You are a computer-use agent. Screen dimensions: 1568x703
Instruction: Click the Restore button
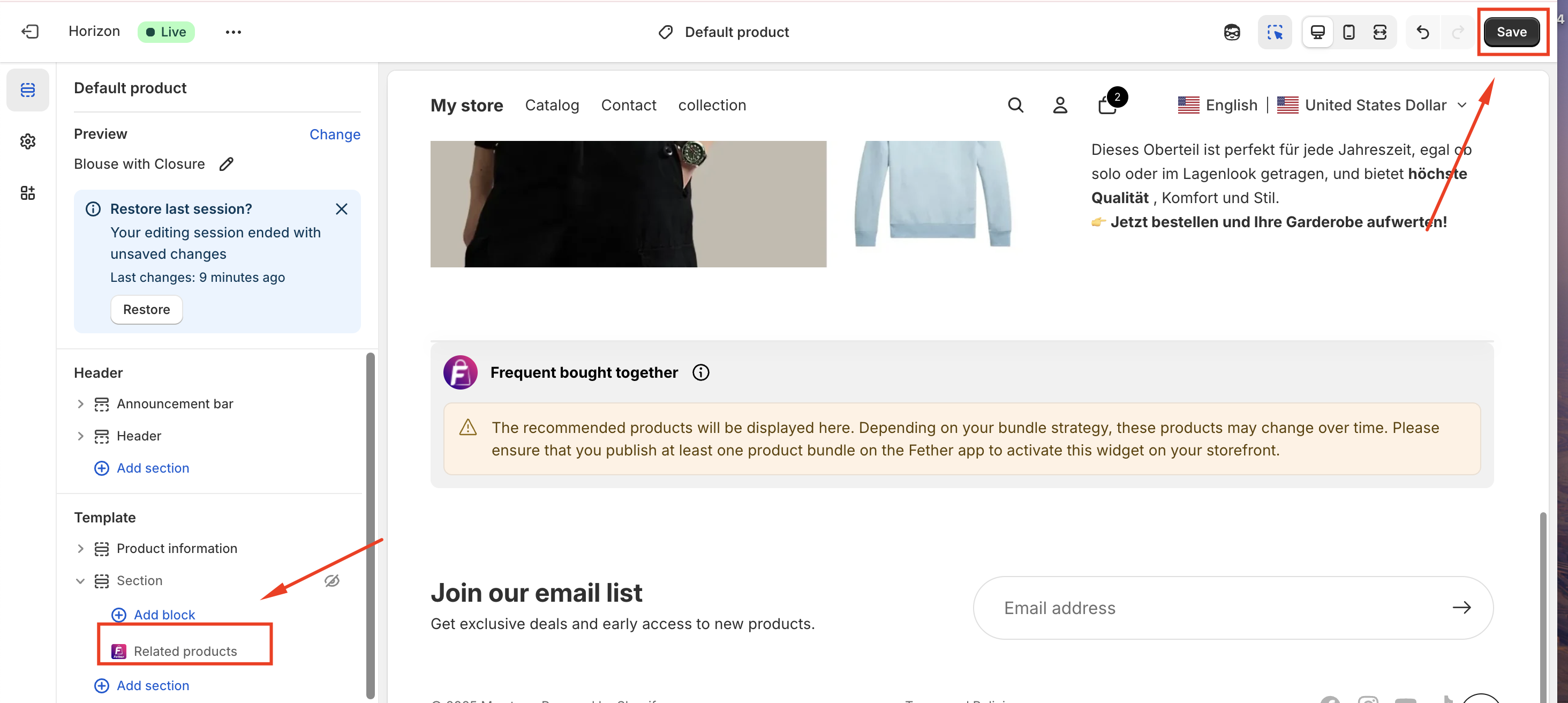click(146, 310)
